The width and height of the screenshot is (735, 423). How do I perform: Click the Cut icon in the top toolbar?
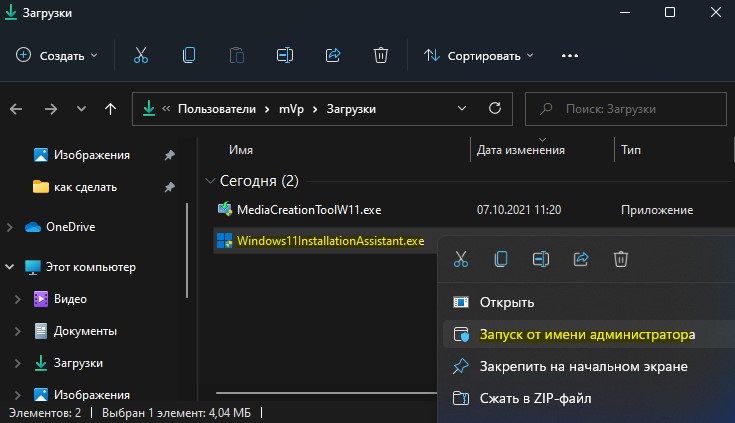click(141, 55)
